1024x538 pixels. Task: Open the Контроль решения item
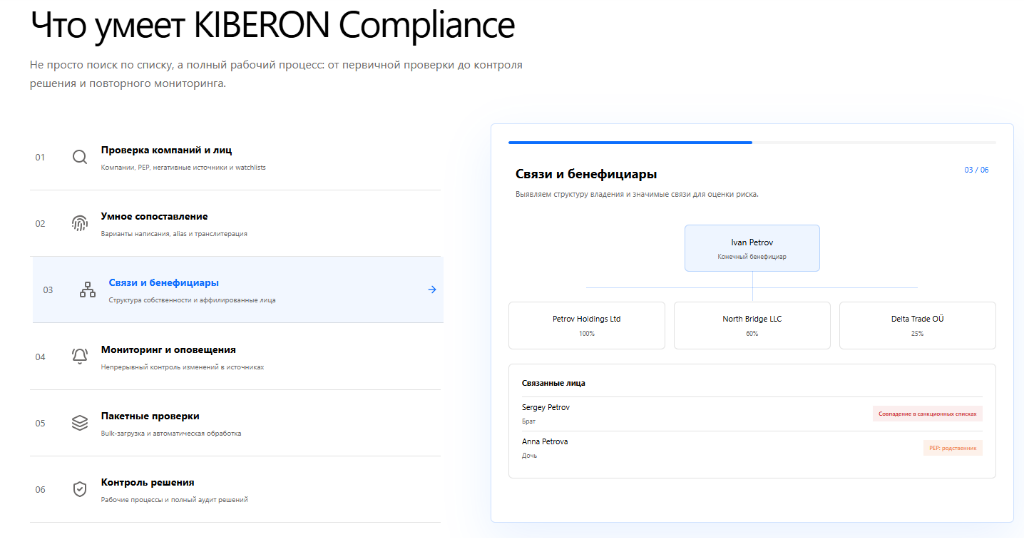coord(235,489)
